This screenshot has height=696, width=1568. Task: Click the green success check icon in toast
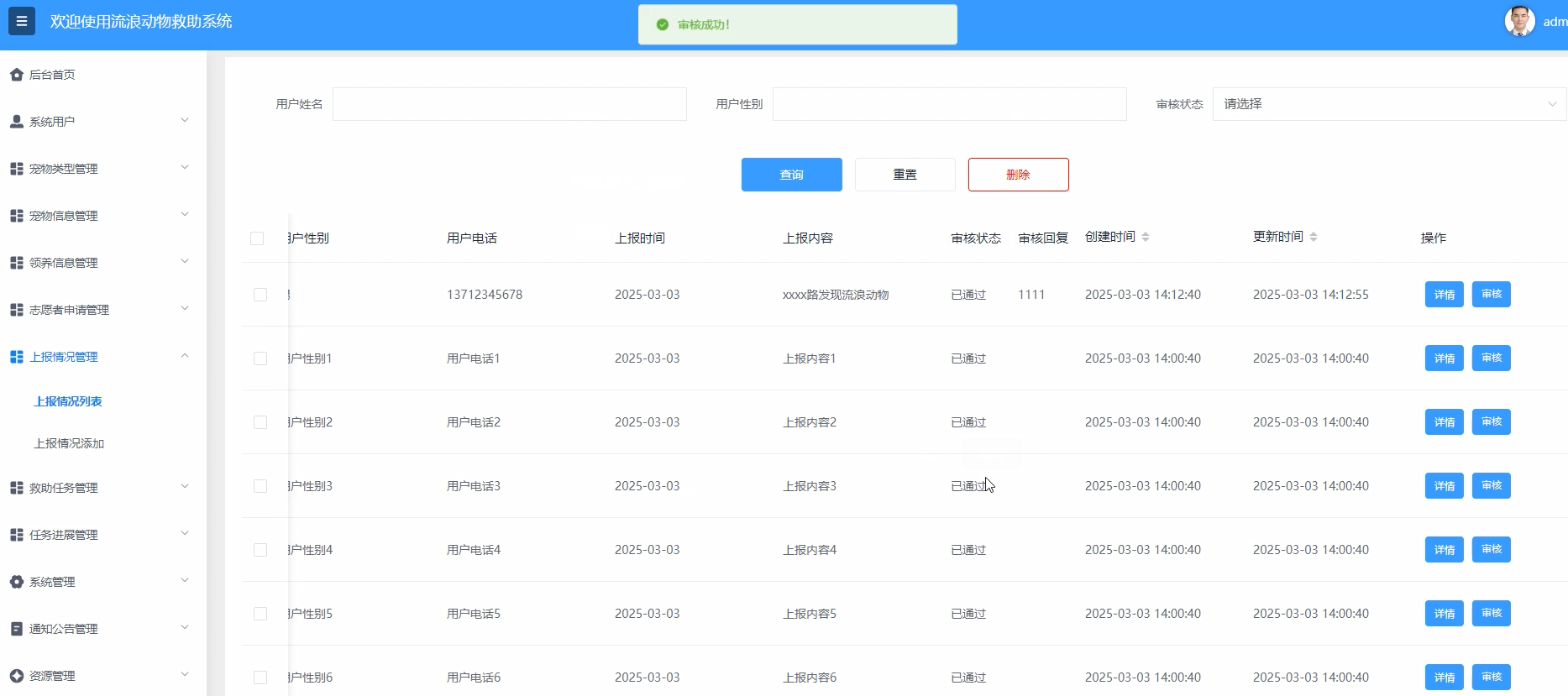(662, 24)
